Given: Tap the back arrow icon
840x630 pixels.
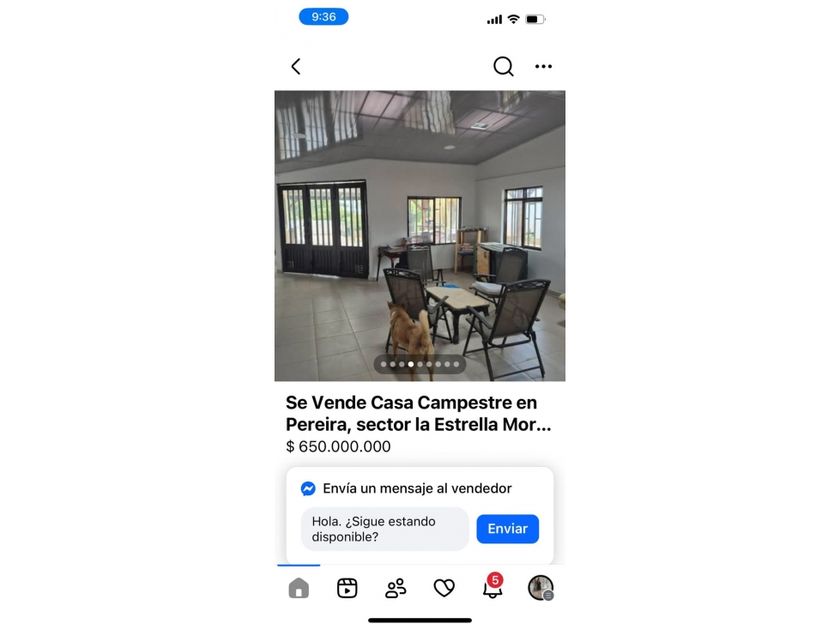Looking at the screenshot, I should coord(296,66).
